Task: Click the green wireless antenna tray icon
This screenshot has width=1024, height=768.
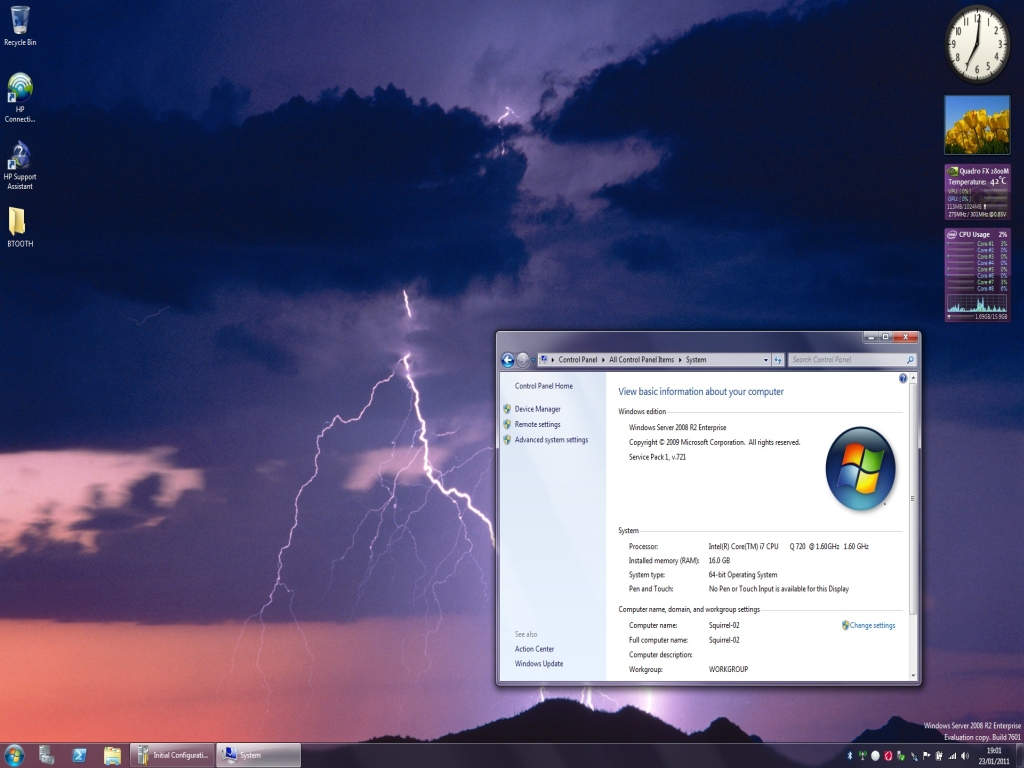Action: (863, 756)
